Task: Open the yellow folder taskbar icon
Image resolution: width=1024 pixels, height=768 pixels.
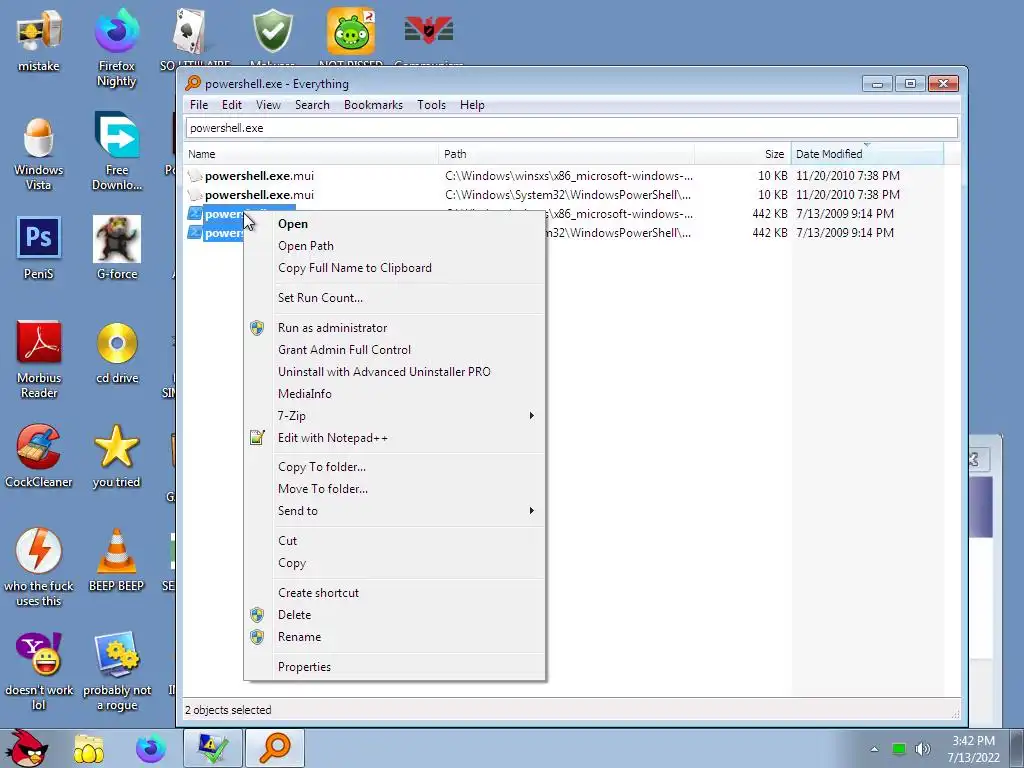Action: (88, 748)
